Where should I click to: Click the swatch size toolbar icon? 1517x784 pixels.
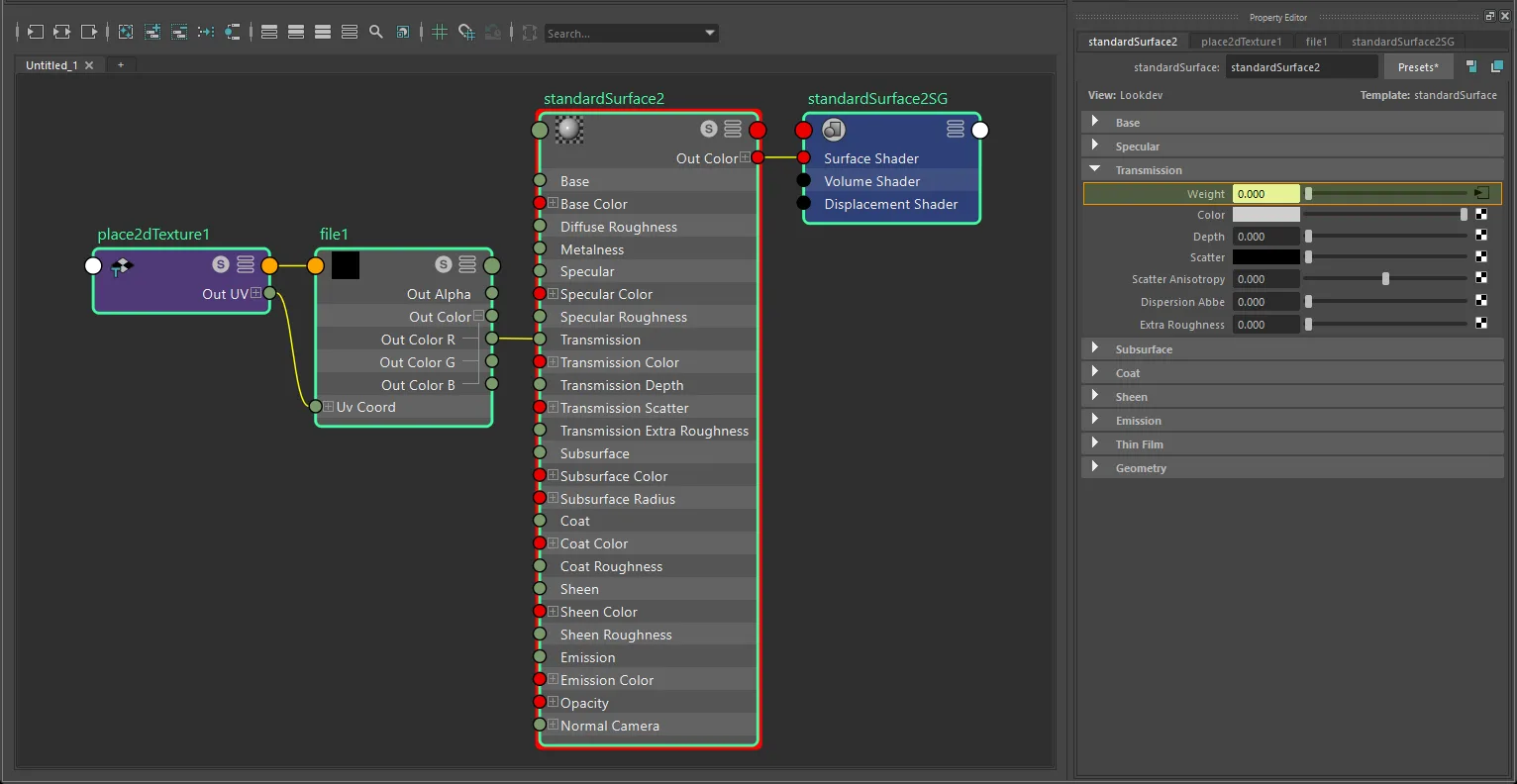(x=403, y=33)
